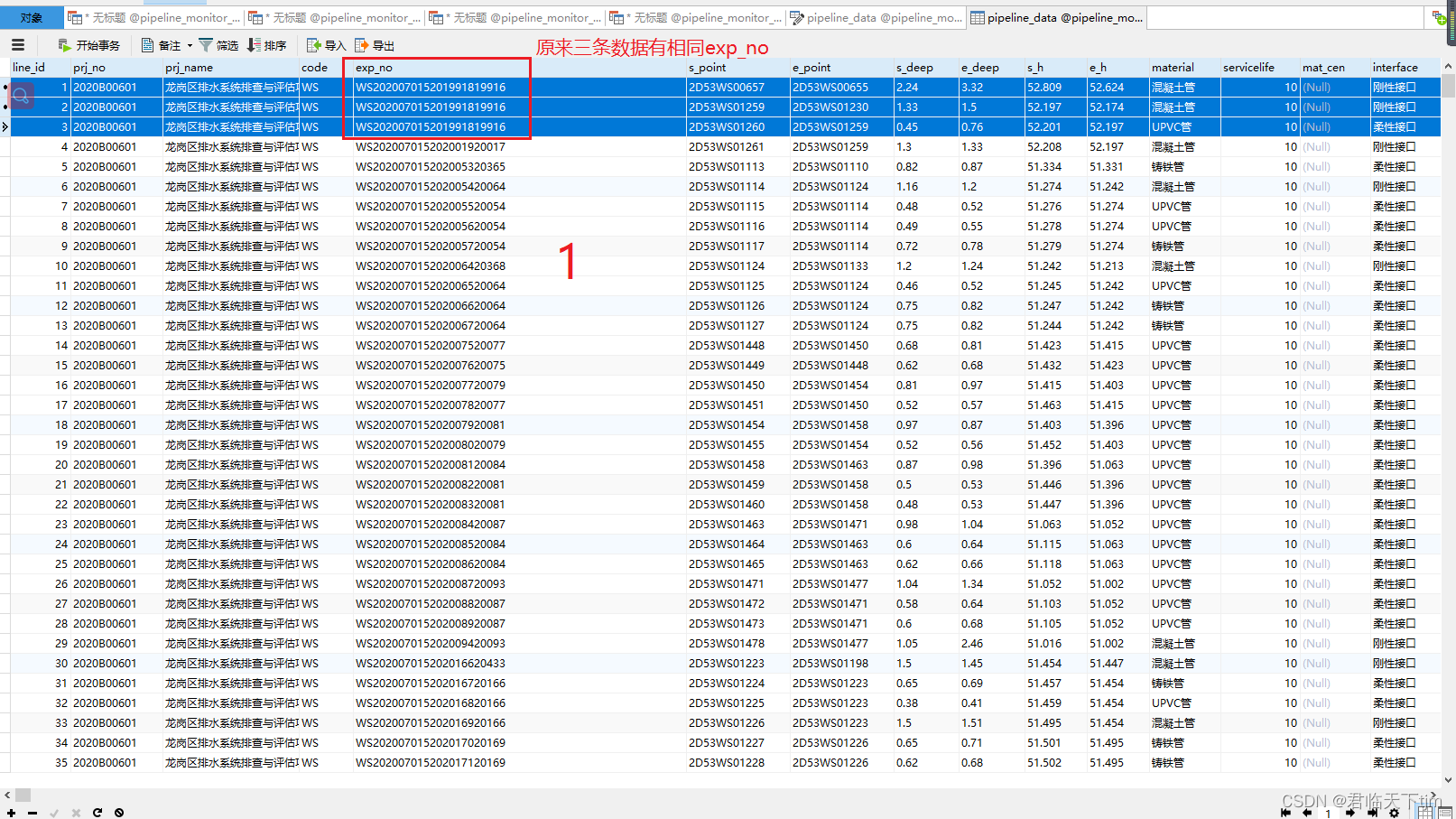Select e_point cell 2D53WS01133
Image resolution: width=1456 pixels, height=819 pixels.
841,266
